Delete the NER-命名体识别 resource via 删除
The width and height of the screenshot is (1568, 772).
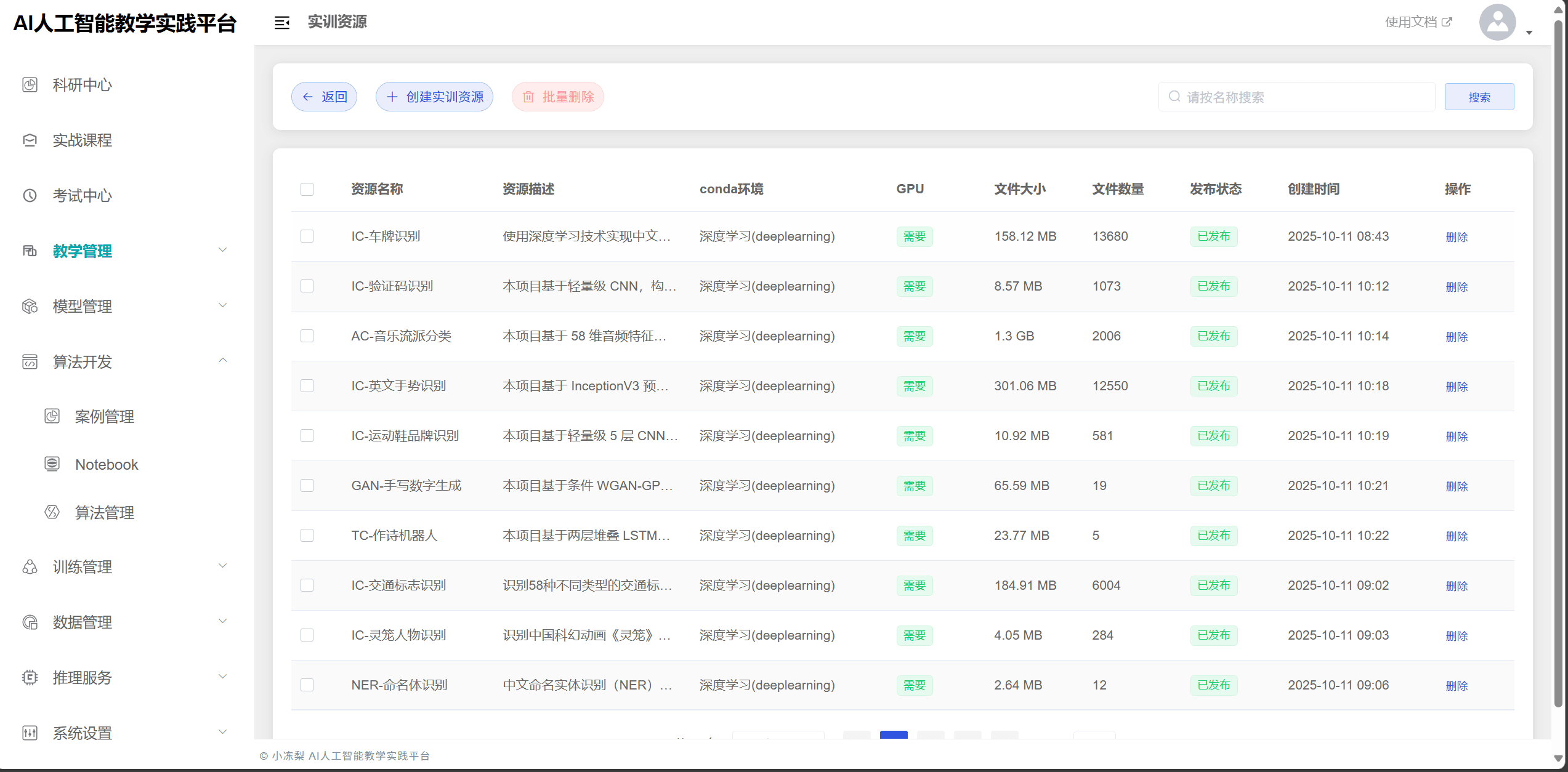tap(1457, 686)
